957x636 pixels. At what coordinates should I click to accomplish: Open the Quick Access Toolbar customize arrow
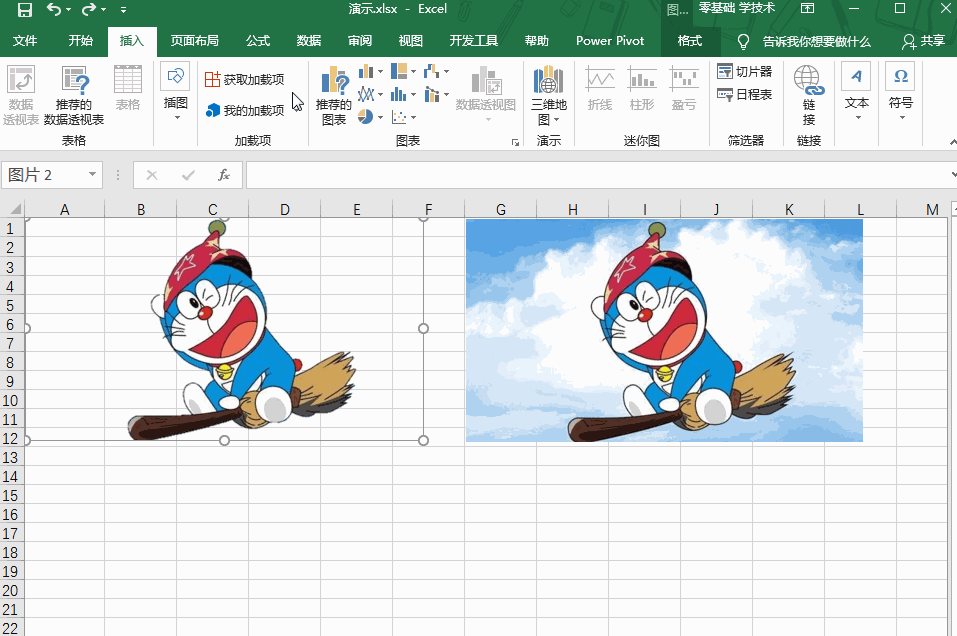coord(123,10)
